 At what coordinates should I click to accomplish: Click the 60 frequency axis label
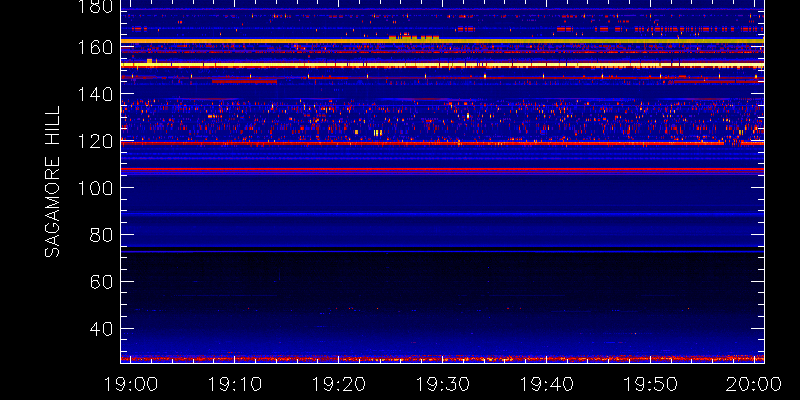click(101, 282)
